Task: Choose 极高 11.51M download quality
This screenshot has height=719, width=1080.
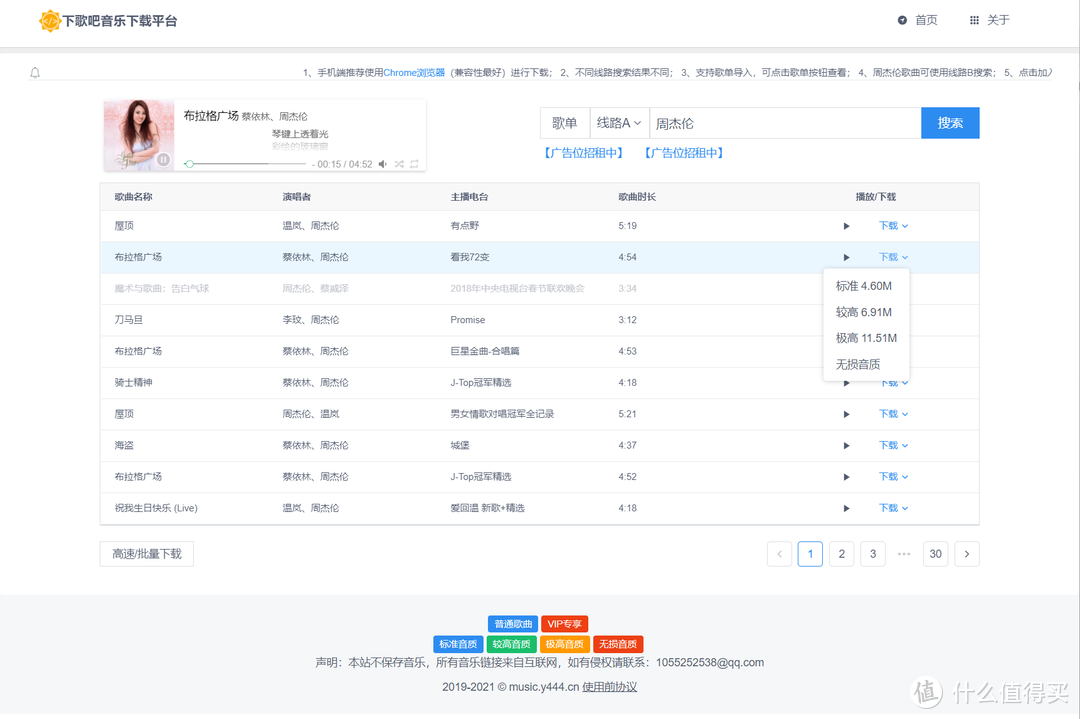Action: [x=866, y=338]
